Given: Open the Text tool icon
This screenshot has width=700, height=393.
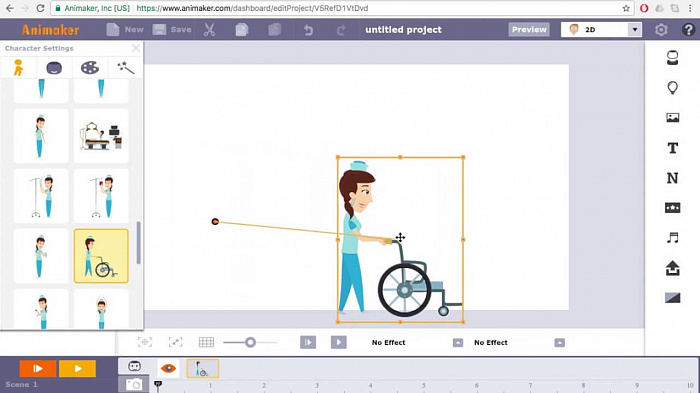Looking at the screenshot, I should pos(672,148).
